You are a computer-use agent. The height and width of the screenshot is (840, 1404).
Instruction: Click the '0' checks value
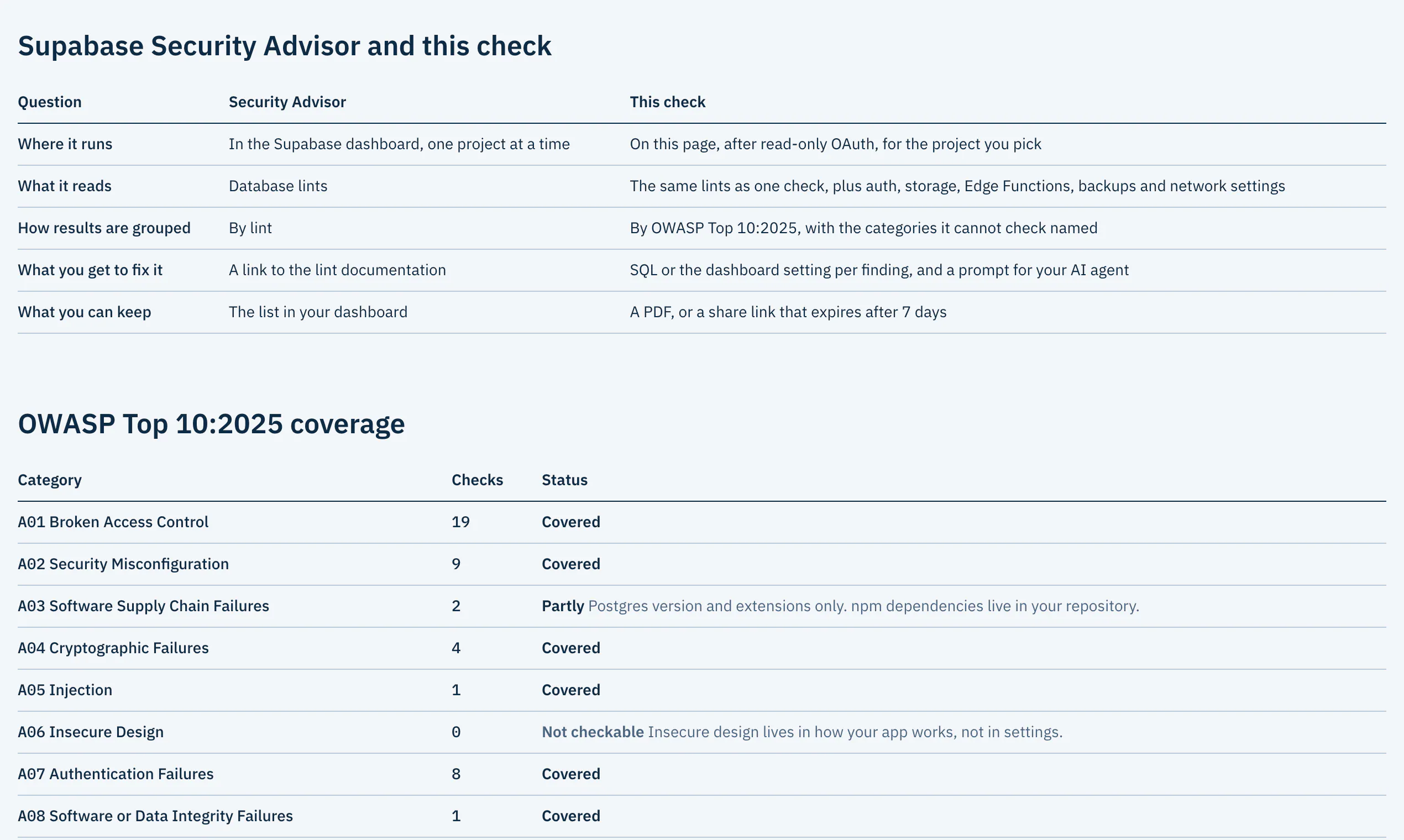pos(455,732)
